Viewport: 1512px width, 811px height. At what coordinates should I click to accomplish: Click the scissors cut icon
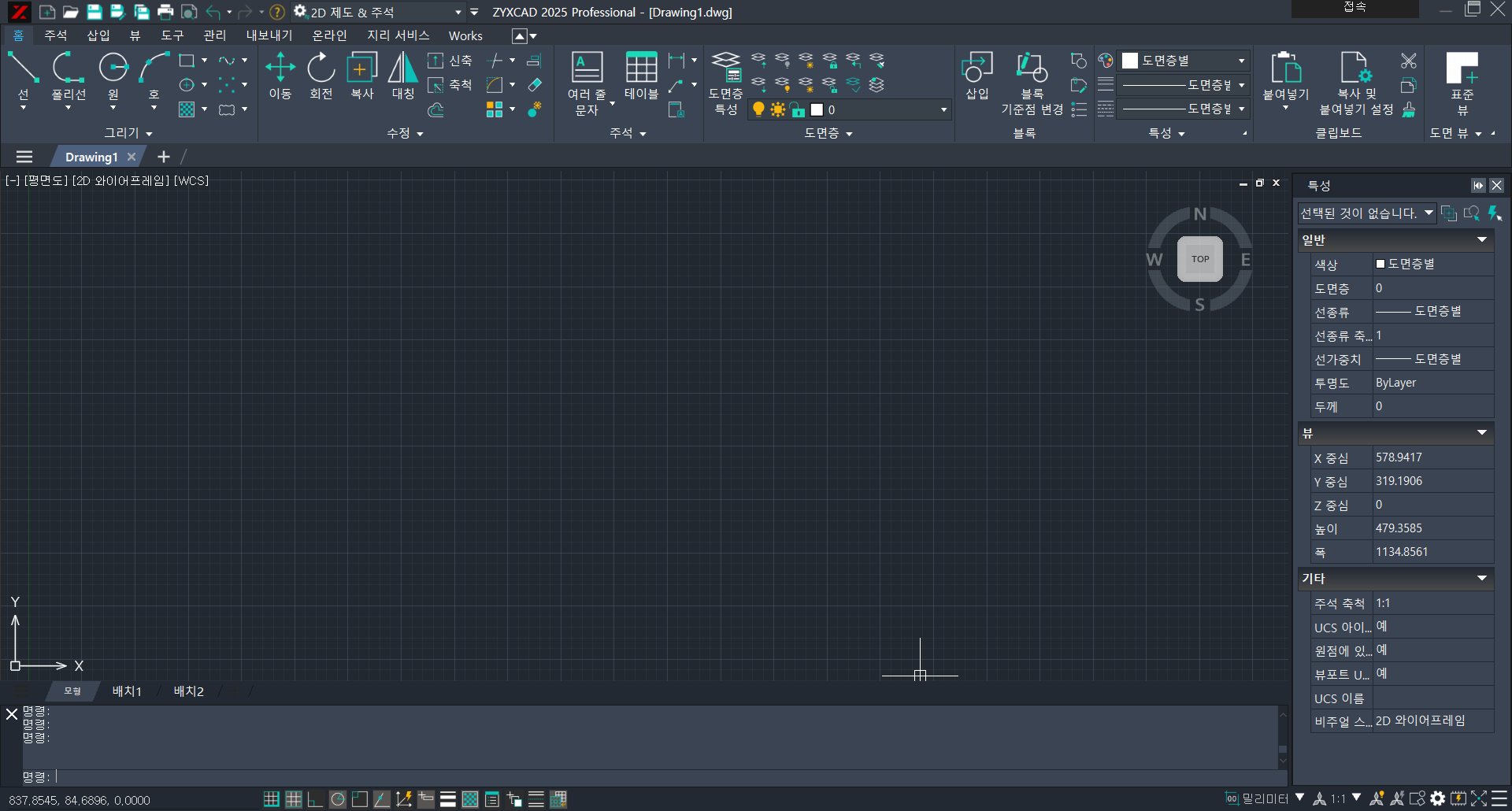1409,61
